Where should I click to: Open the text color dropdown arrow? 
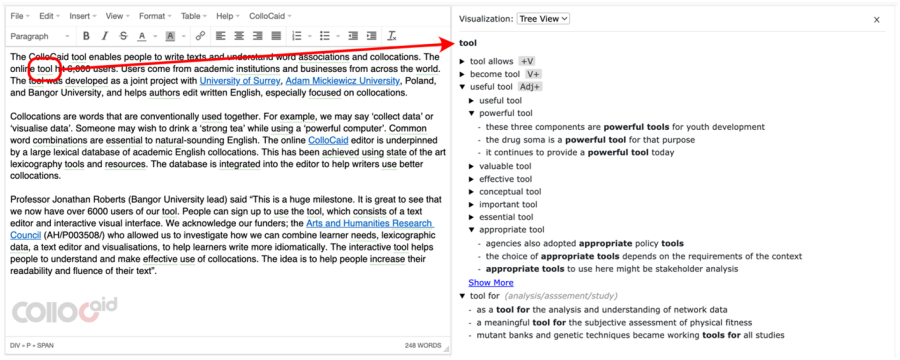point(156,36)
